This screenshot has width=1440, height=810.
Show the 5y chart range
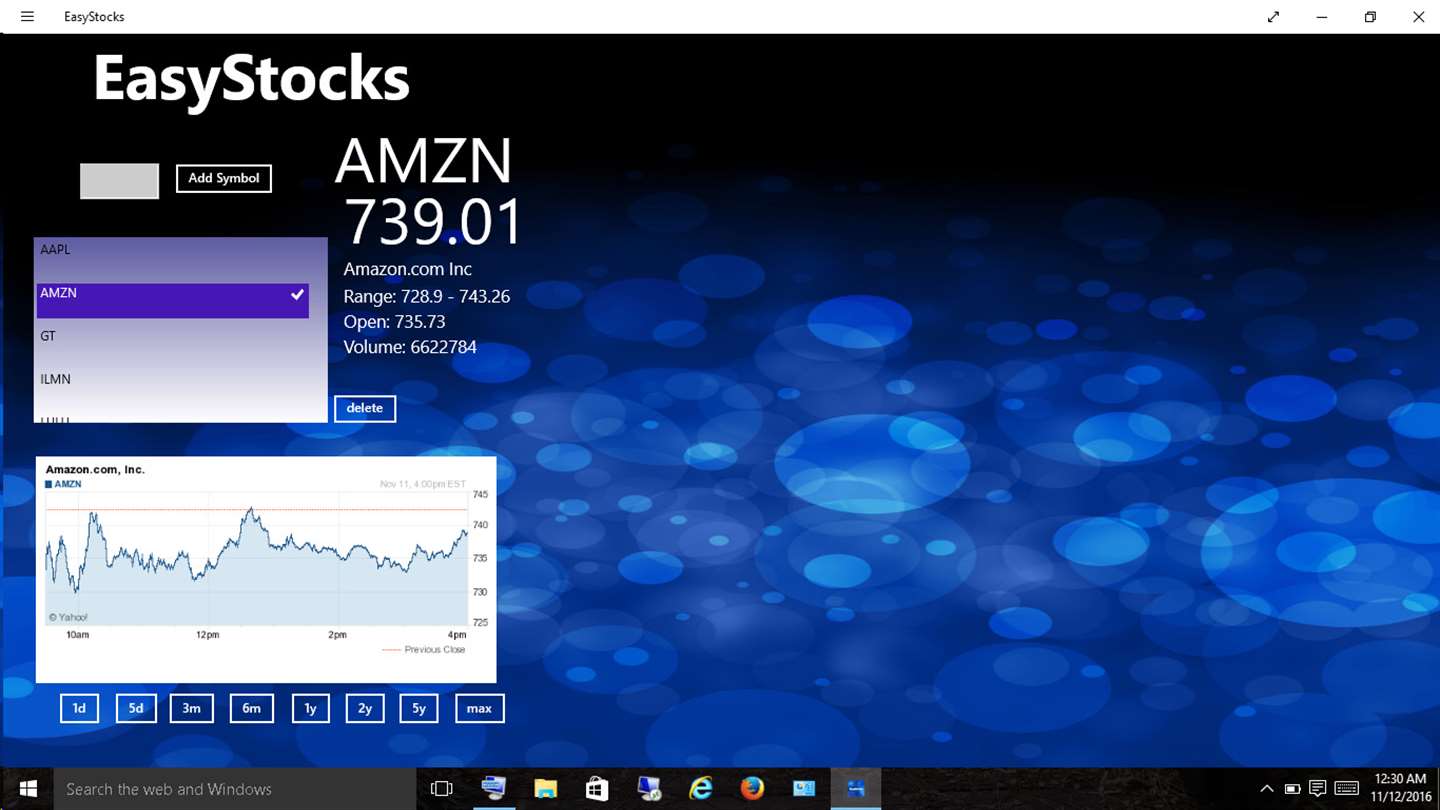(x=419, y=708)
